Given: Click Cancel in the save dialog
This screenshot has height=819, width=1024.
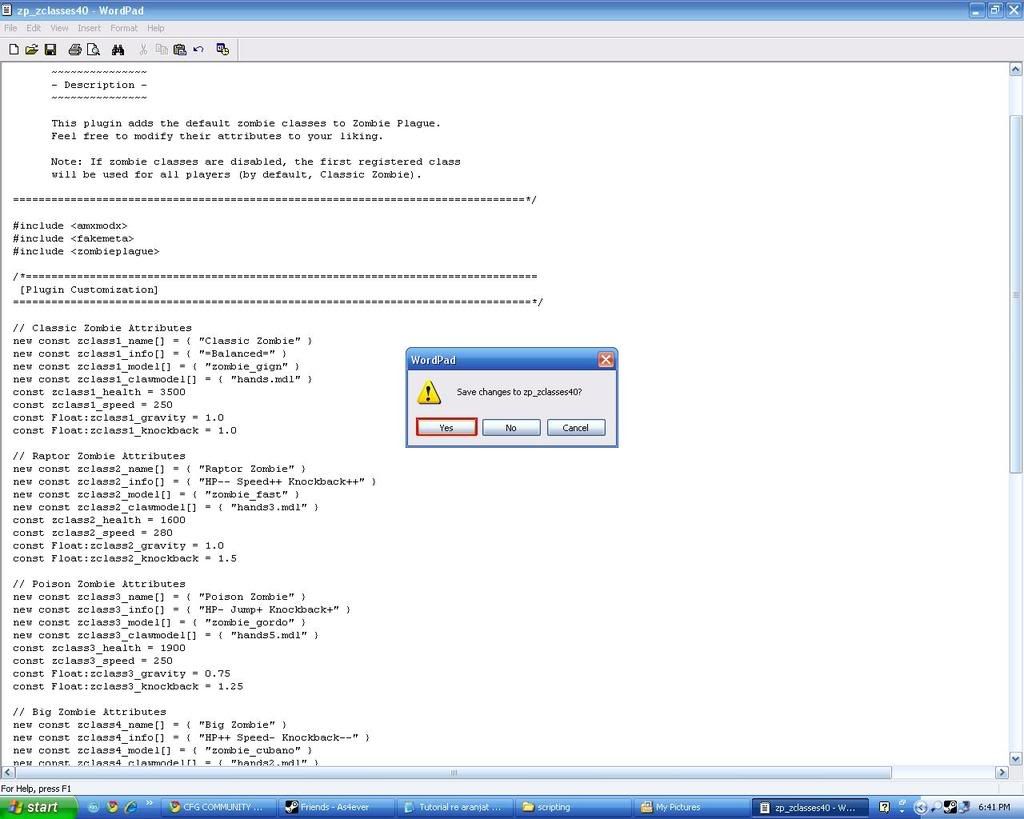Looking at the screenshot, I should coord(576,428).
